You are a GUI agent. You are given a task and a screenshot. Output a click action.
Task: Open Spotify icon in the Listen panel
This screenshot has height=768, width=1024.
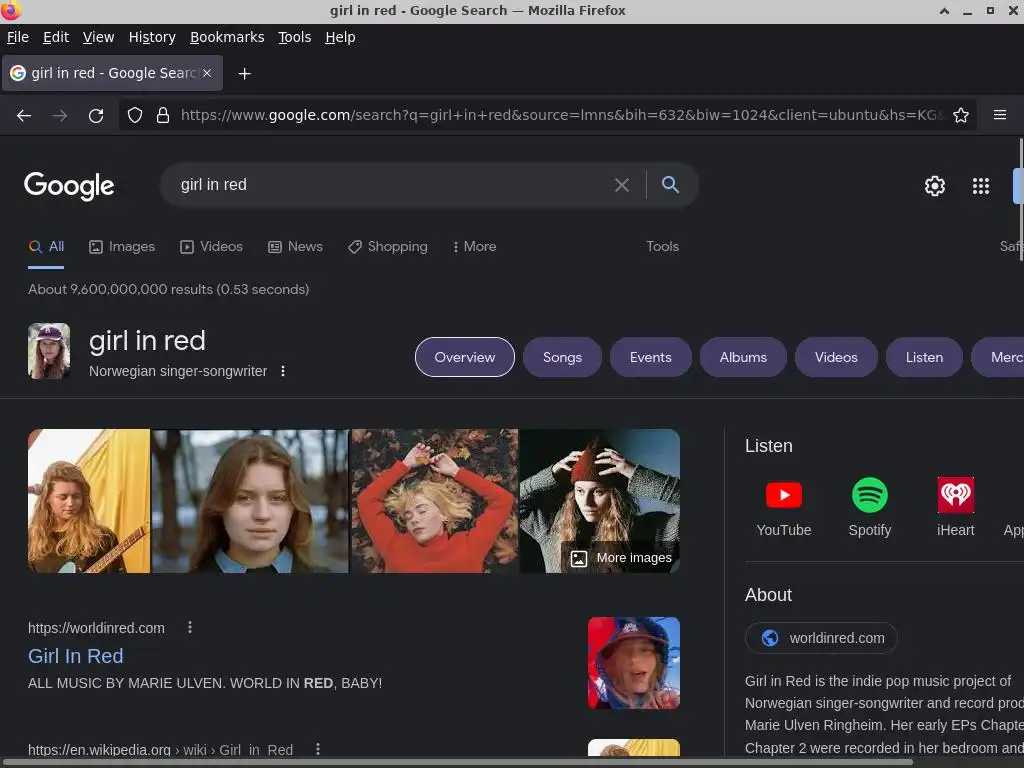[x=870, y=495]
